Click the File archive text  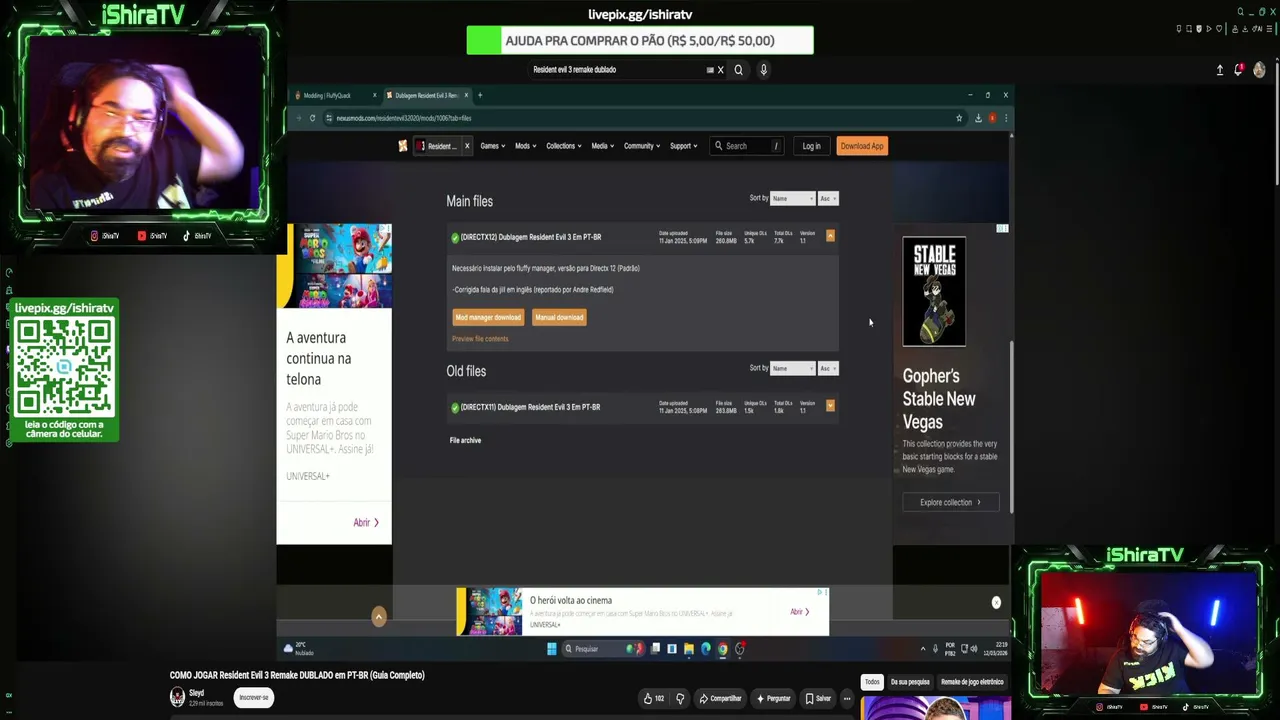(x=465, y=440)
